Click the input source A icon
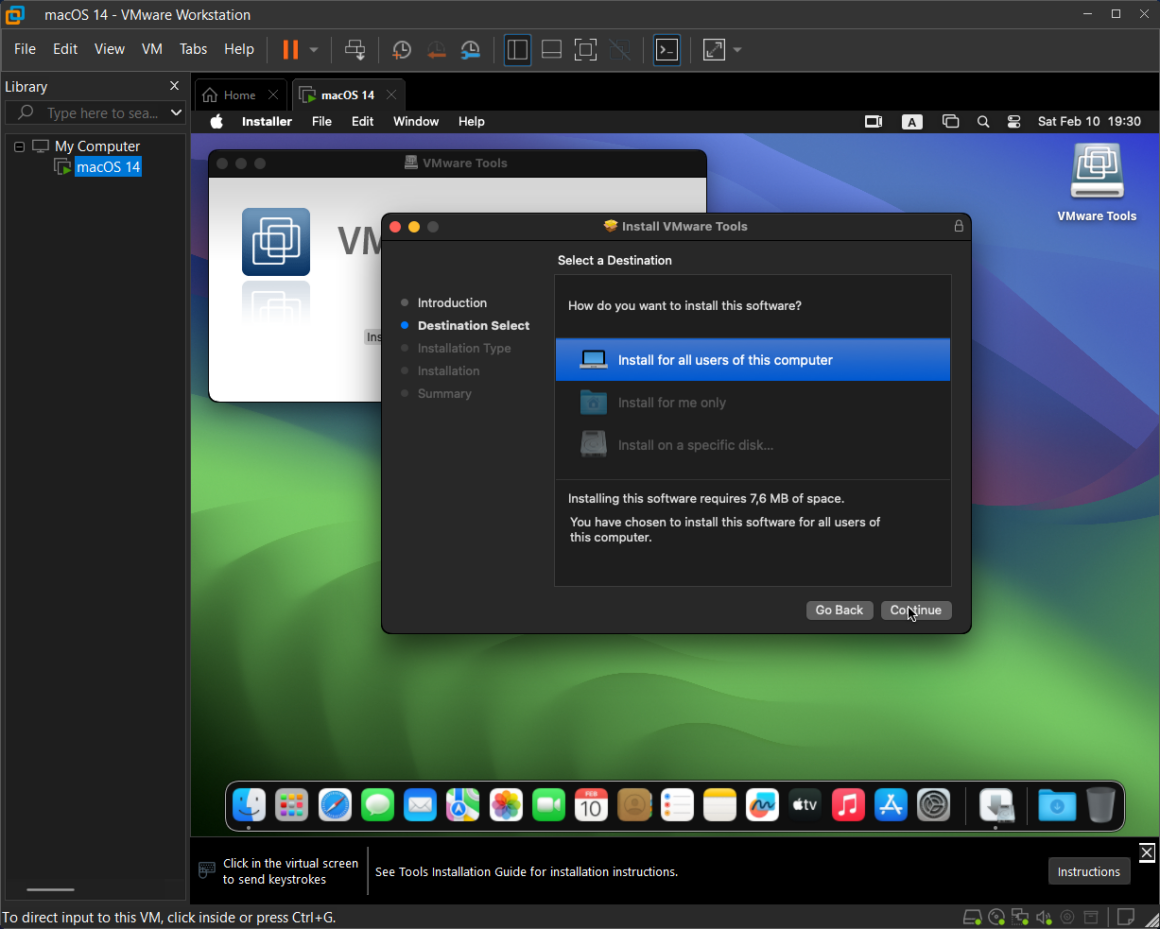1160x929 pixels. (911, 121)
